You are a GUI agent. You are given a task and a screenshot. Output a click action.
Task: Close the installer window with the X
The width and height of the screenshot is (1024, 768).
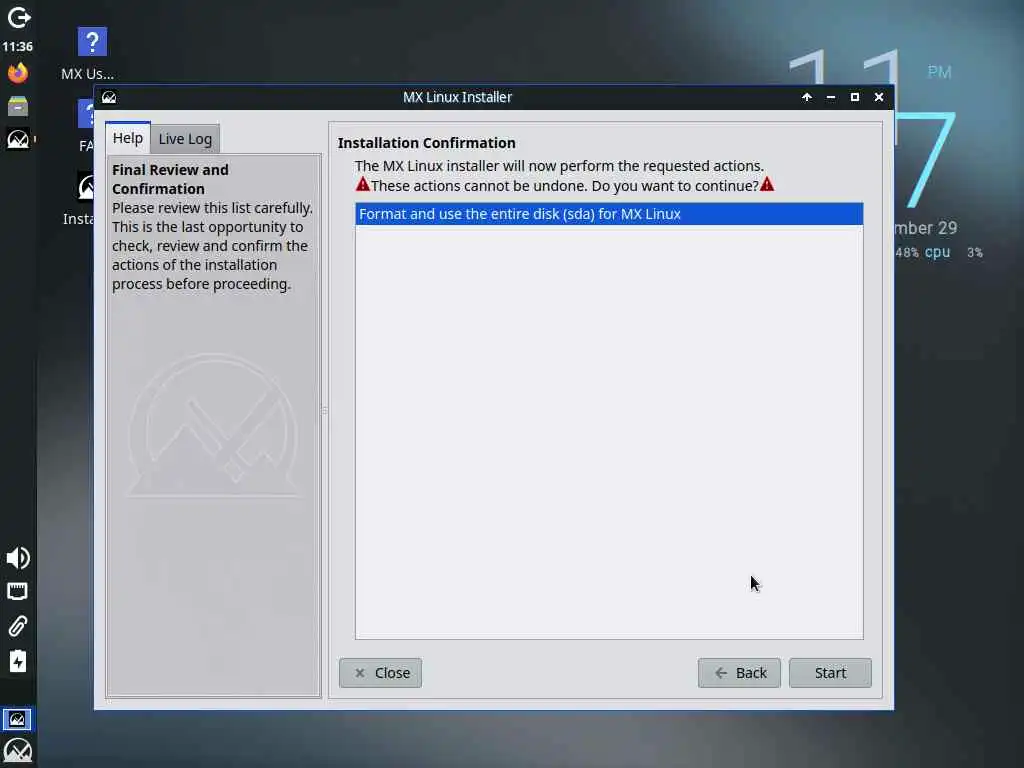click(879, 97)
